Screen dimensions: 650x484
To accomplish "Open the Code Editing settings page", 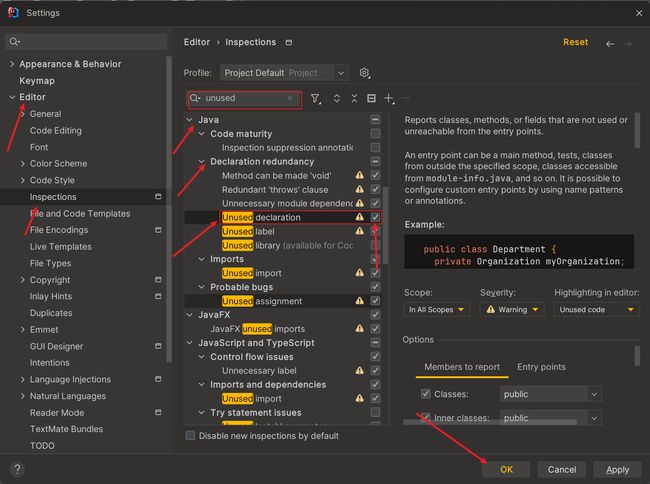I will 56,131.
